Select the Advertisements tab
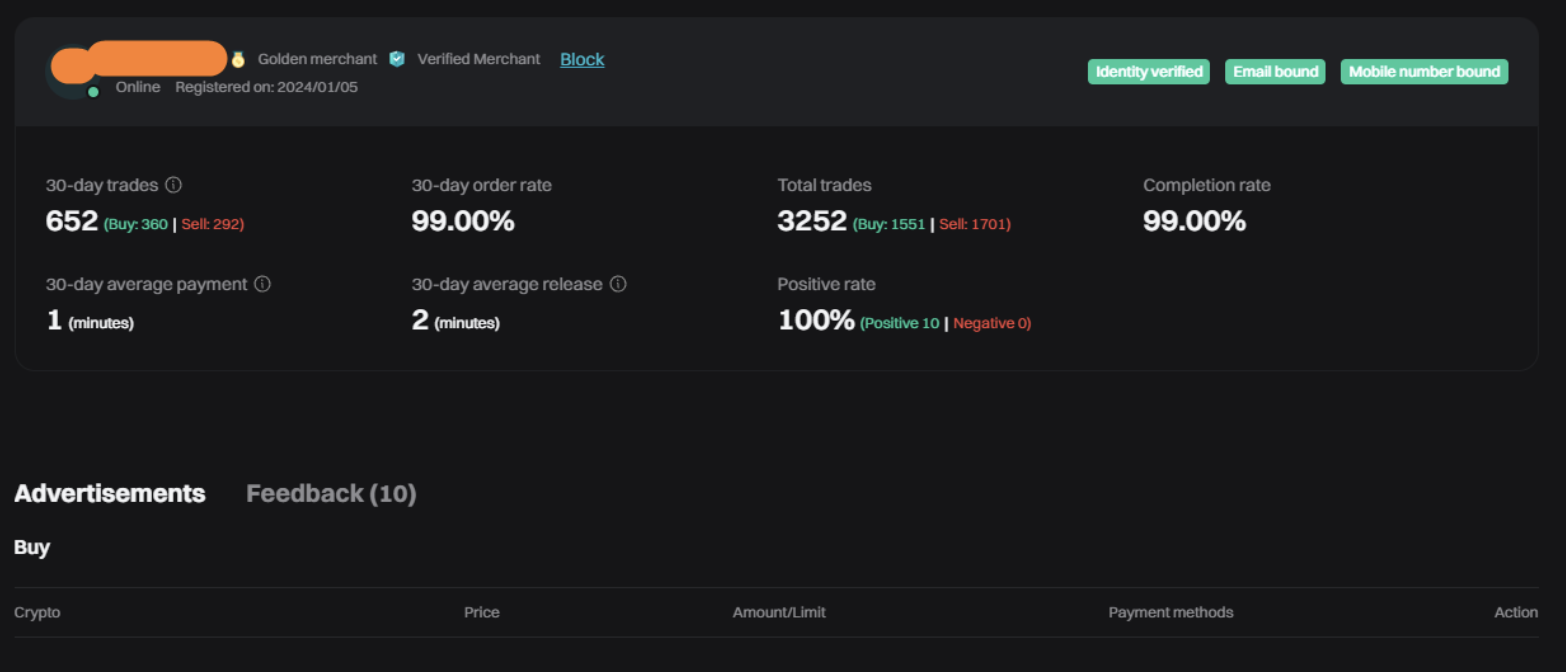 coord(110,494)
